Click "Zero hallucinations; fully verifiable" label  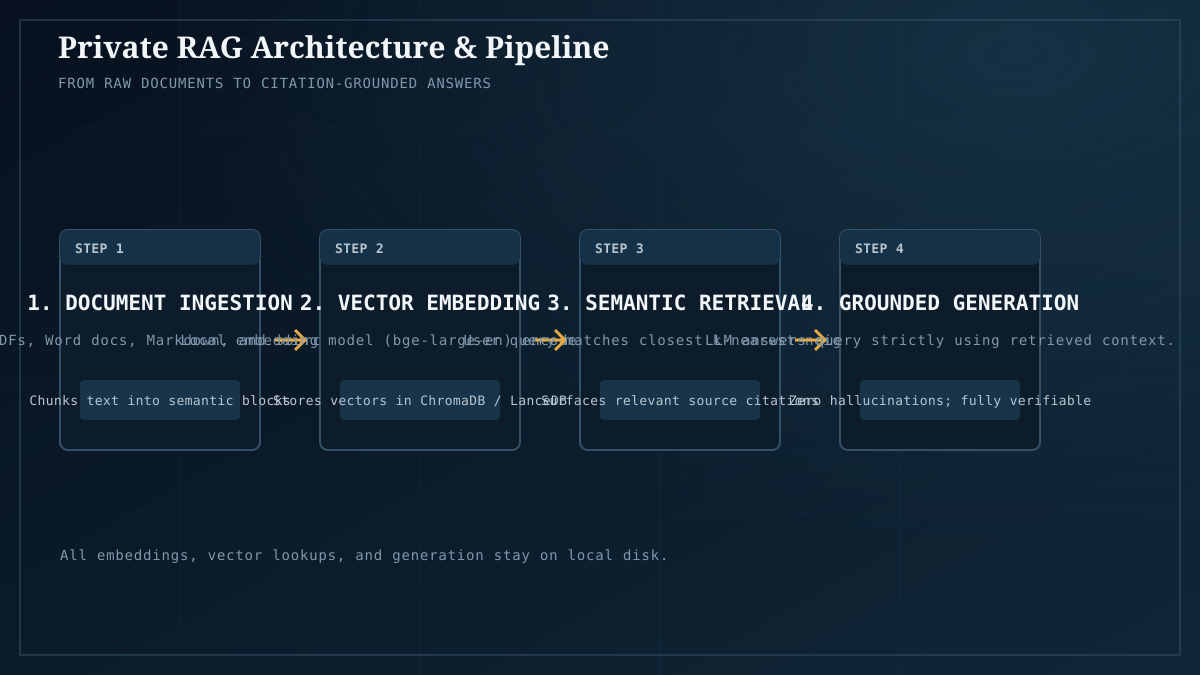coord(940,400)
